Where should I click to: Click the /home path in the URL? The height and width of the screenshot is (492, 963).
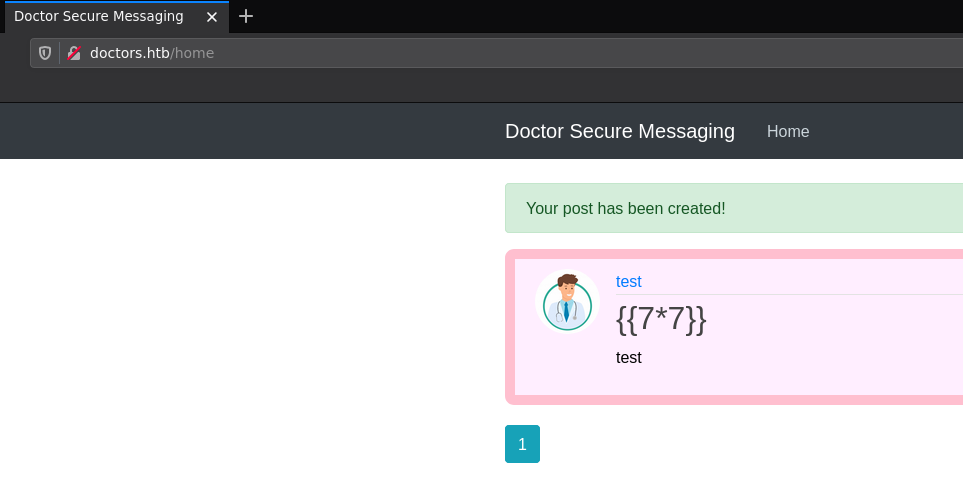pyautogui.click(x=193, y=53)
